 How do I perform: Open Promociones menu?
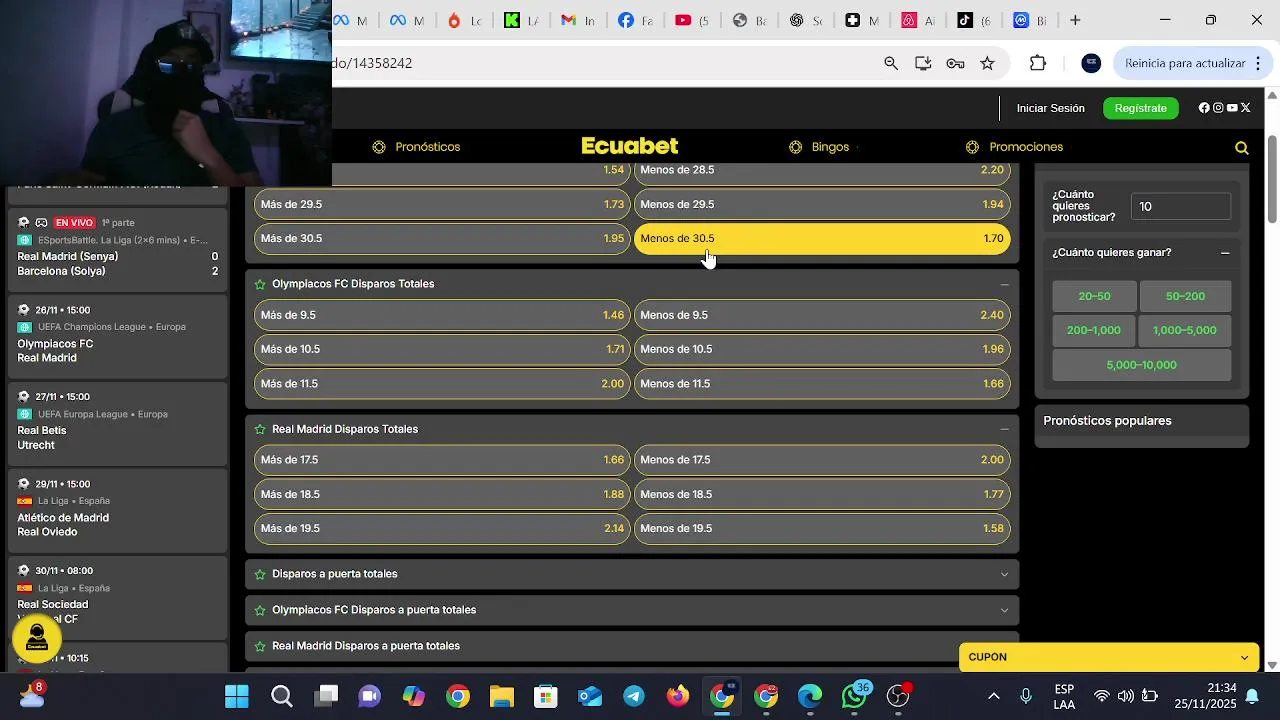(x=1014, y=147)
